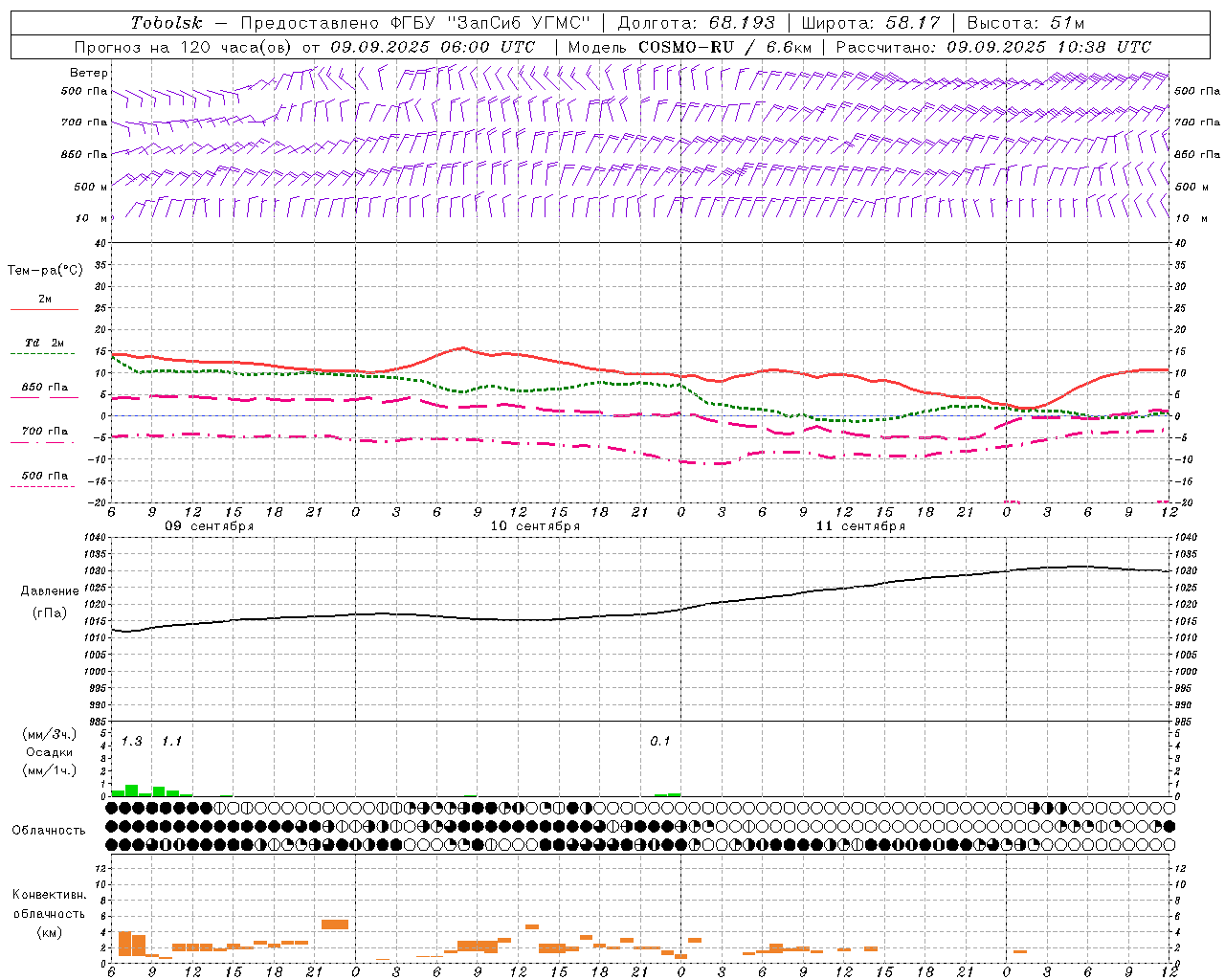
Task: Click the "Td 2м" dew point legend entry
Action: (x=45, y=343)
